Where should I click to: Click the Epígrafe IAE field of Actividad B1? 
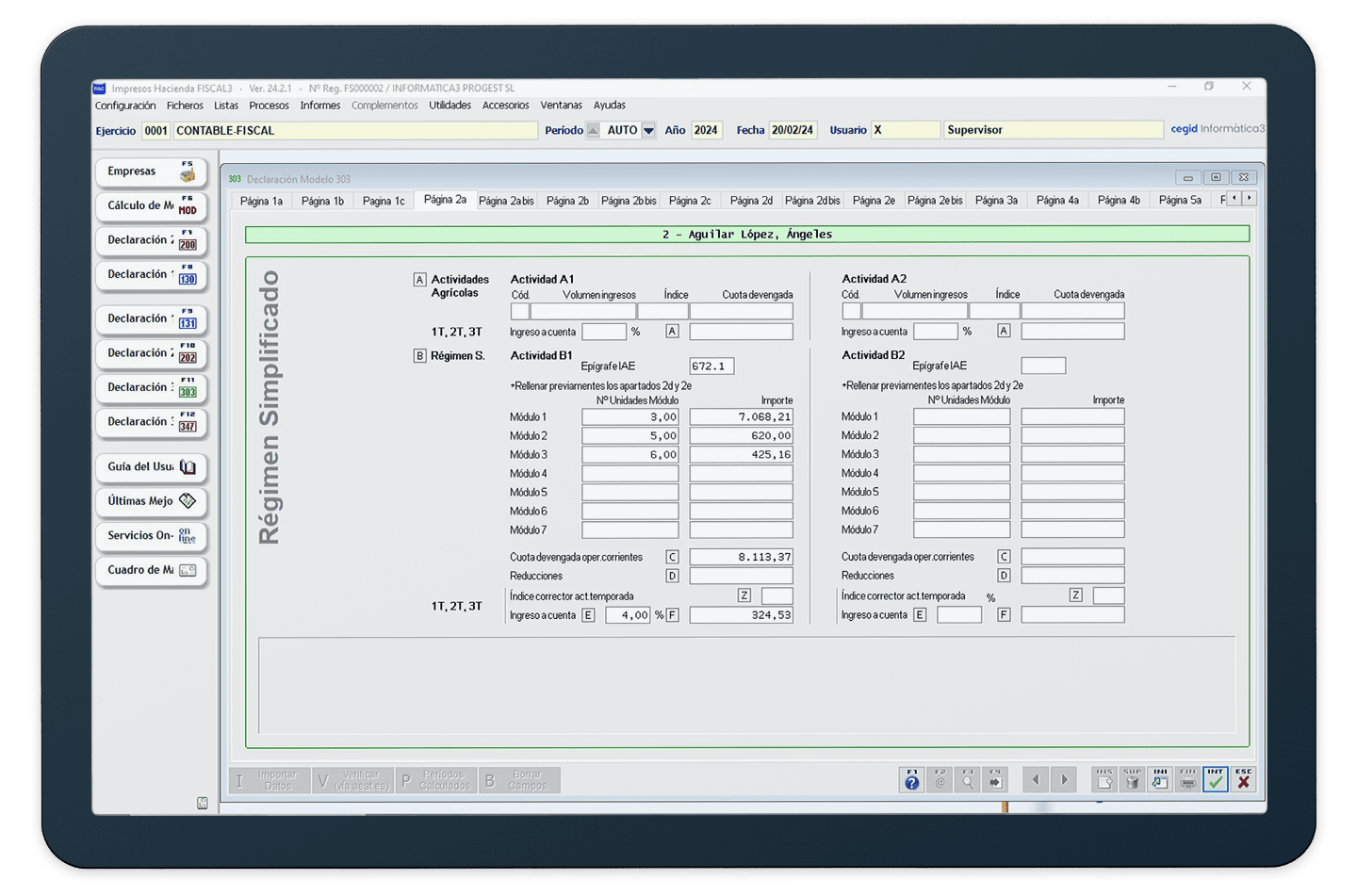[711, 367]
